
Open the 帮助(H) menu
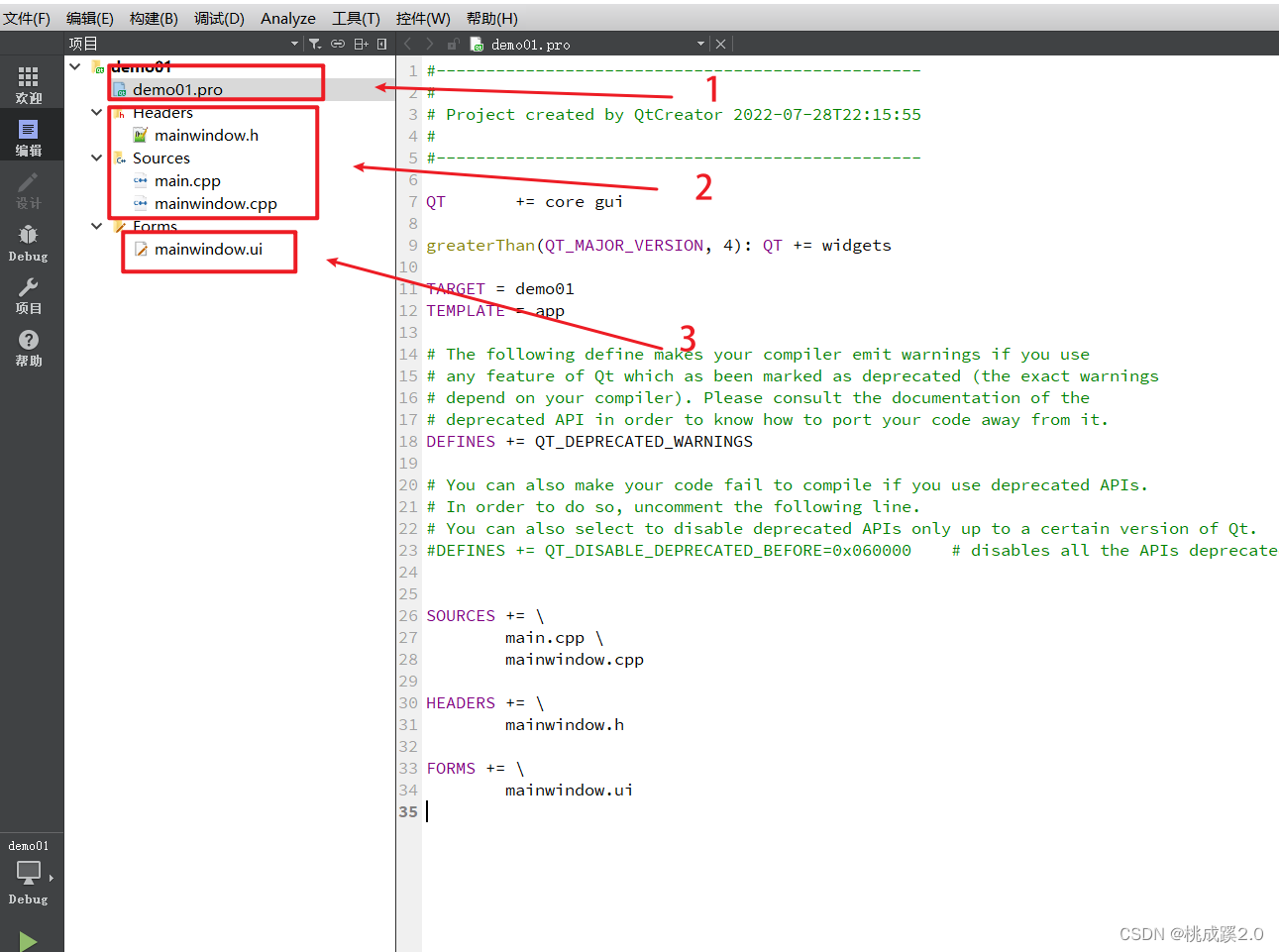pyautogui.click(x=492, y=18)
